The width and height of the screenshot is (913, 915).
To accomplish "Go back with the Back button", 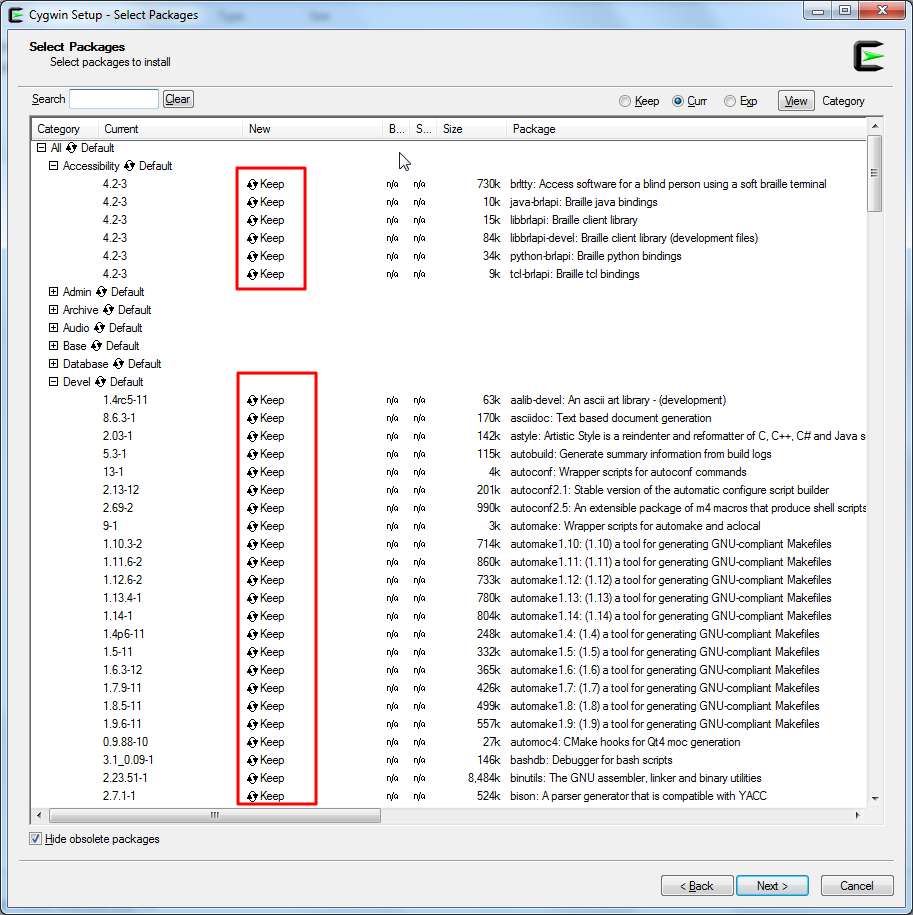I will 697,886.
